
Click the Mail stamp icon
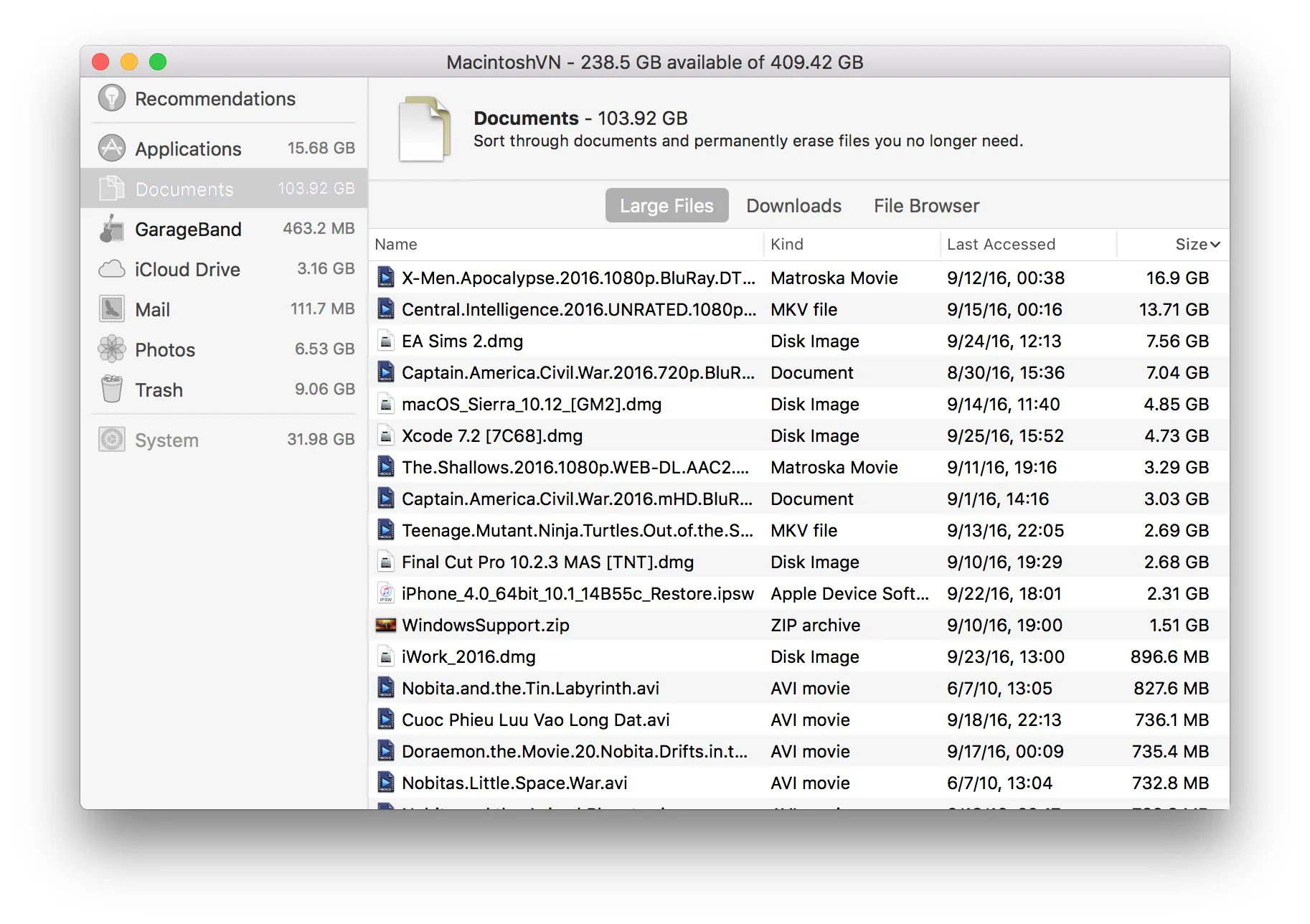[112, 309]
